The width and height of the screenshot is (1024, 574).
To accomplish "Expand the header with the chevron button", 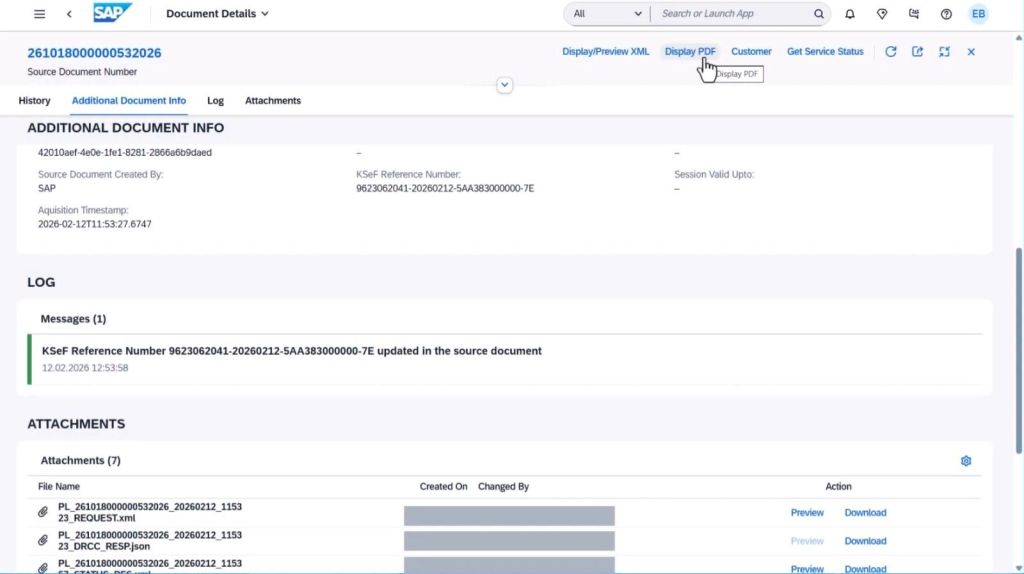I will [504, 85].
